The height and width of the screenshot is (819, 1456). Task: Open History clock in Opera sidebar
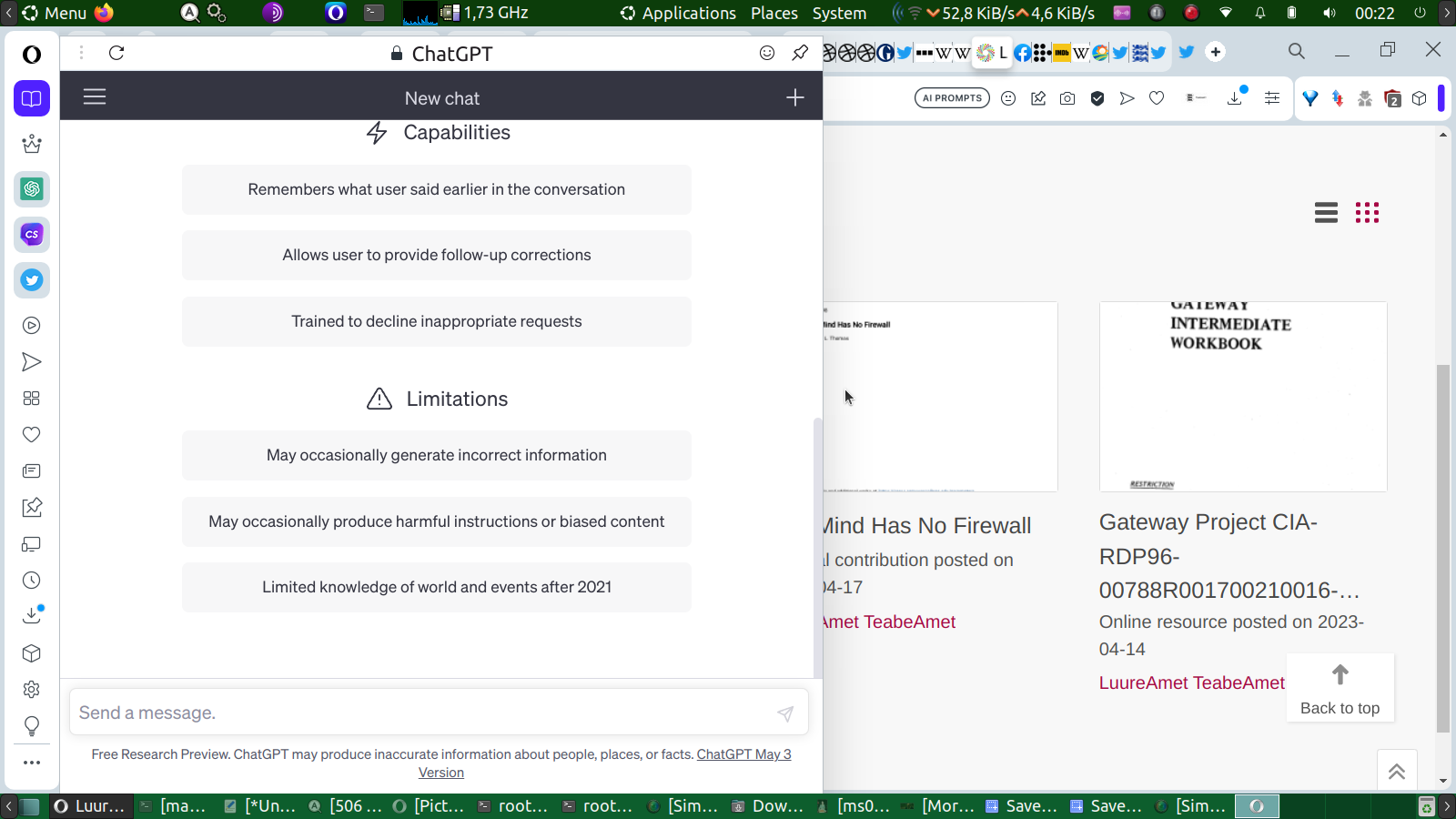point(32,581)
